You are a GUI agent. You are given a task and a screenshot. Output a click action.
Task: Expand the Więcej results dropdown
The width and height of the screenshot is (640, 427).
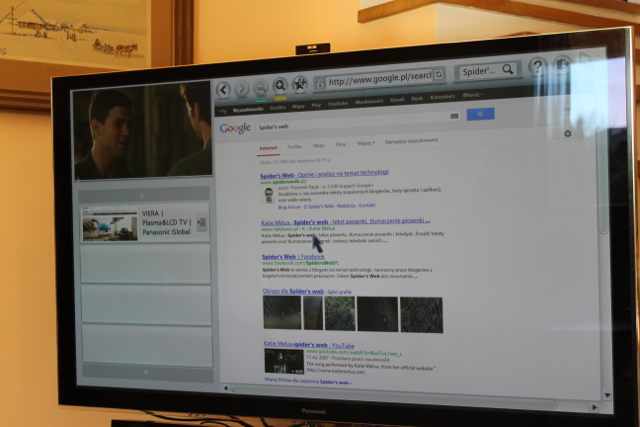(366, 143)
